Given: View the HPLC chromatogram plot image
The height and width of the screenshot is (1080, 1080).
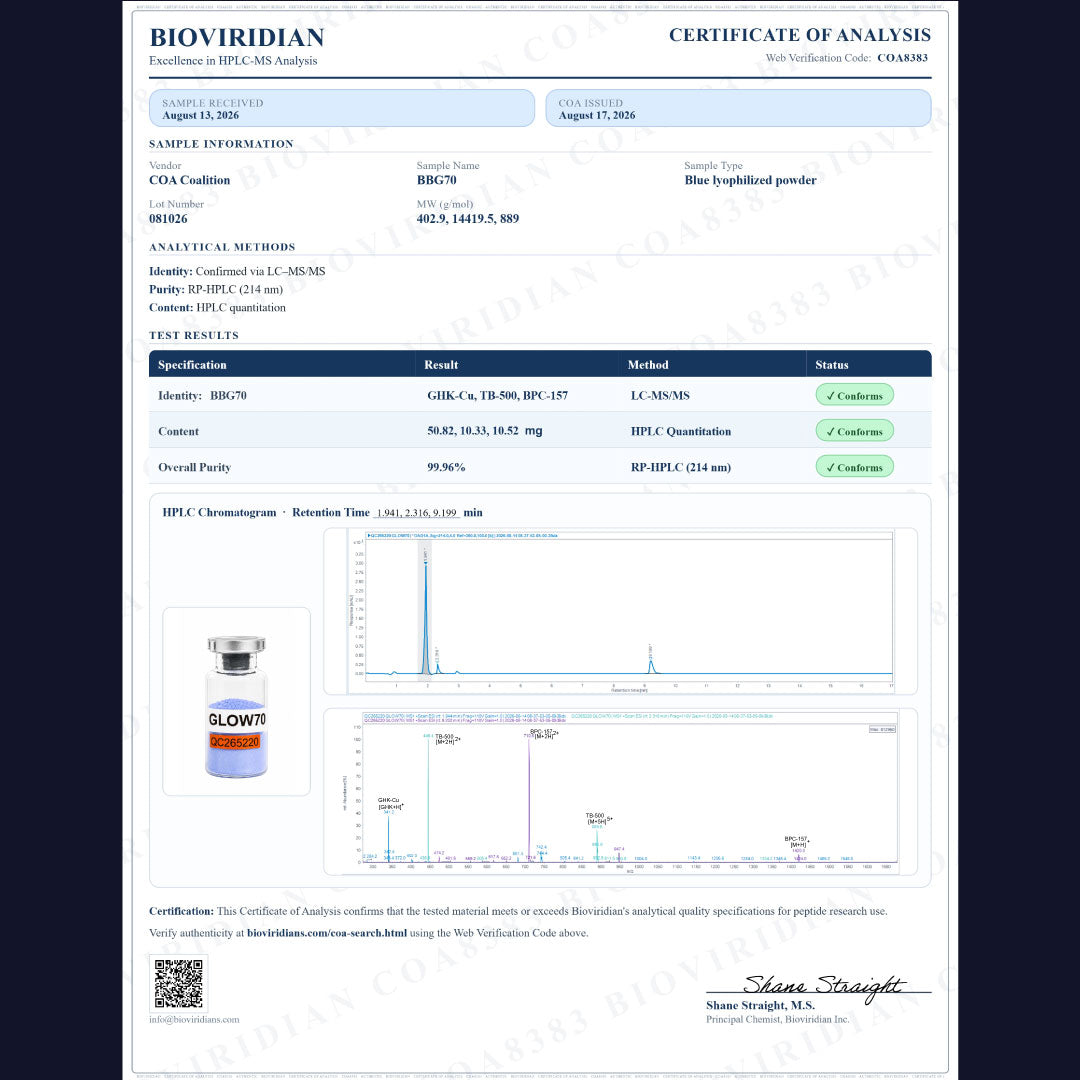Looking at the screenshot, I should pos(620,612).
